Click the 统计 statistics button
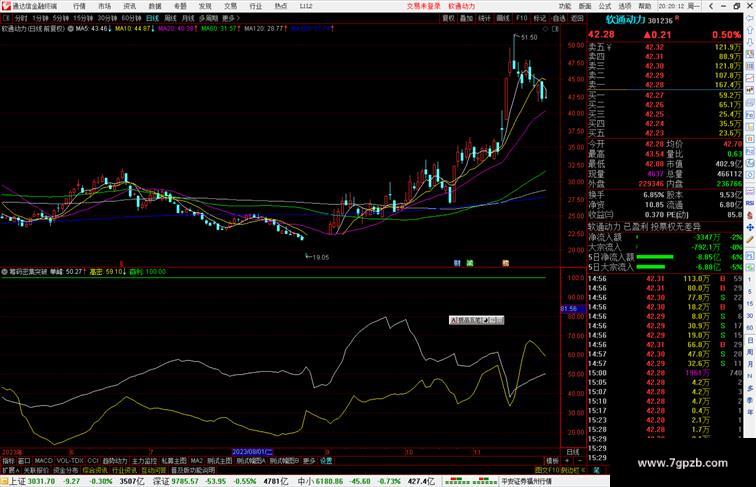The image size is (756, 487). [485, 18]
